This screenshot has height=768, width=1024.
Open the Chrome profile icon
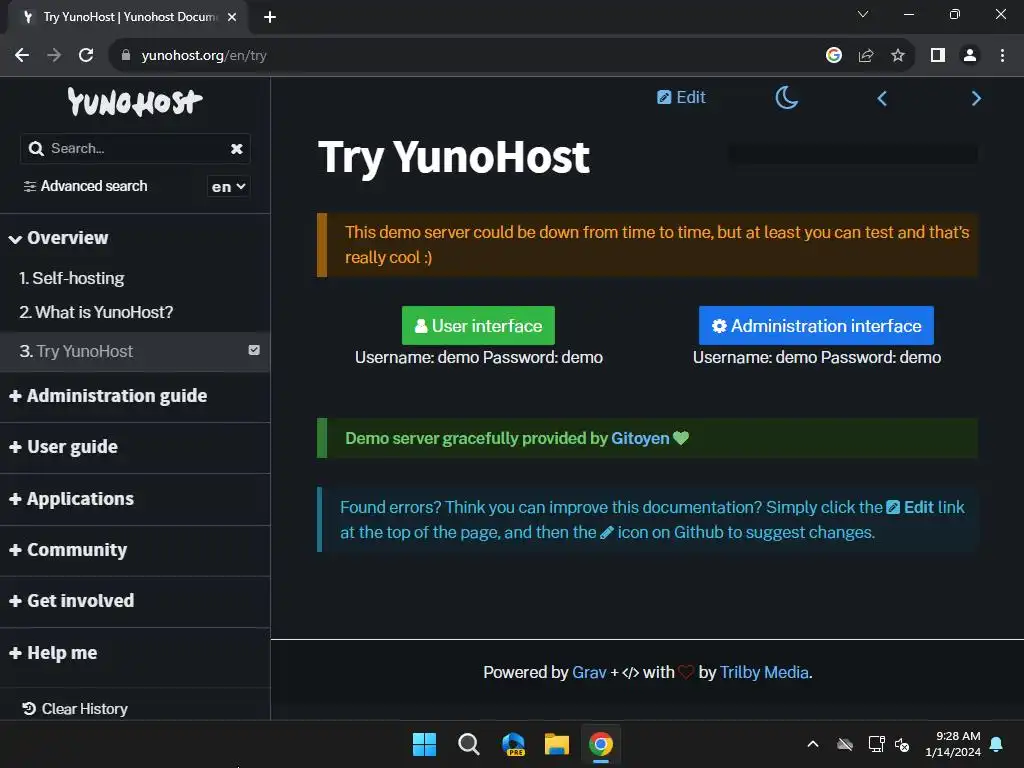pyautogui.click(x=970, y=56)
